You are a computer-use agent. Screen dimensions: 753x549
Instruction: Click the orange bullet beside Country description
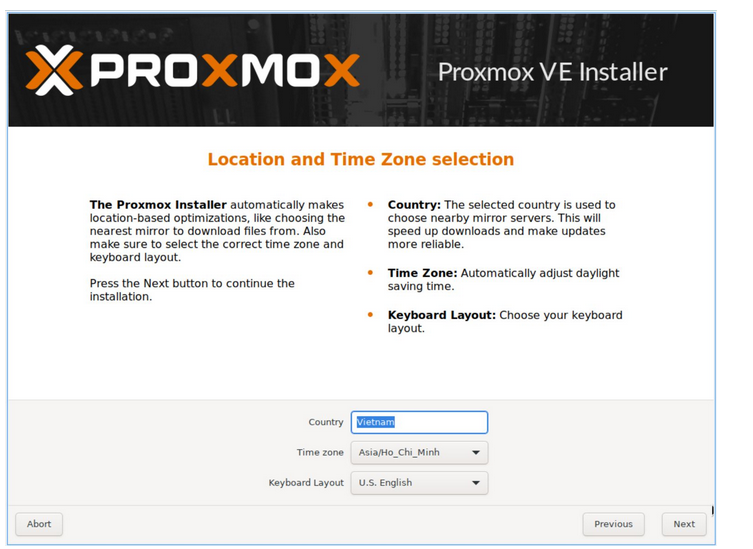[x=370, y=205]
